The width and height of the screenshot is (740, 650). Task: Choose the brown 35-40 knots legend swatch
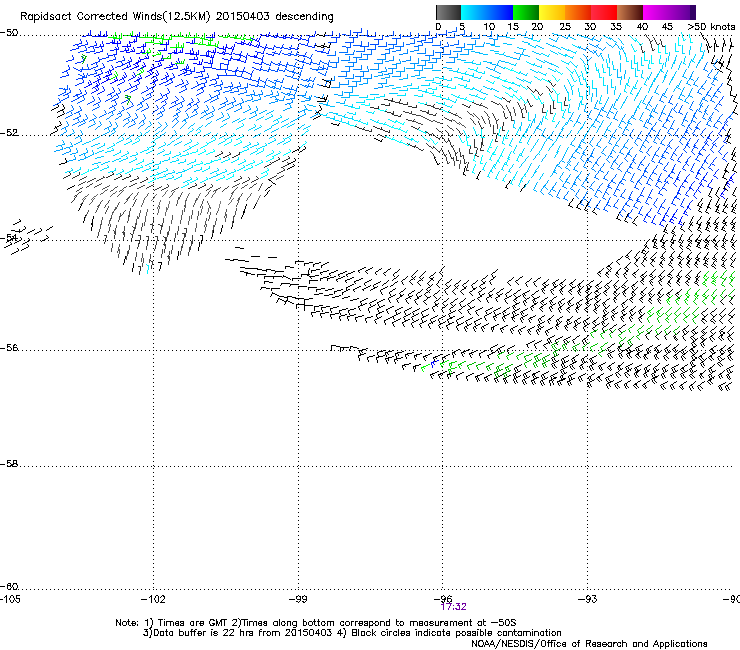630,12
